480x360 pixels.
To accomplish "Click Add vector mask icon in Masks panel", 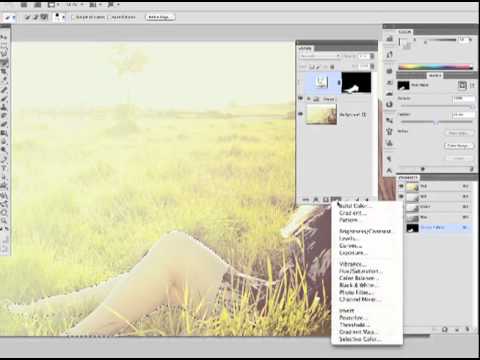I will pos(472,86).
